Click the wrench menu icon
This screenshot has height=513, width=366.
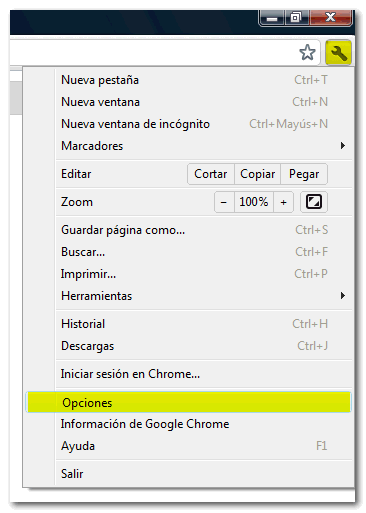point(338,53)
